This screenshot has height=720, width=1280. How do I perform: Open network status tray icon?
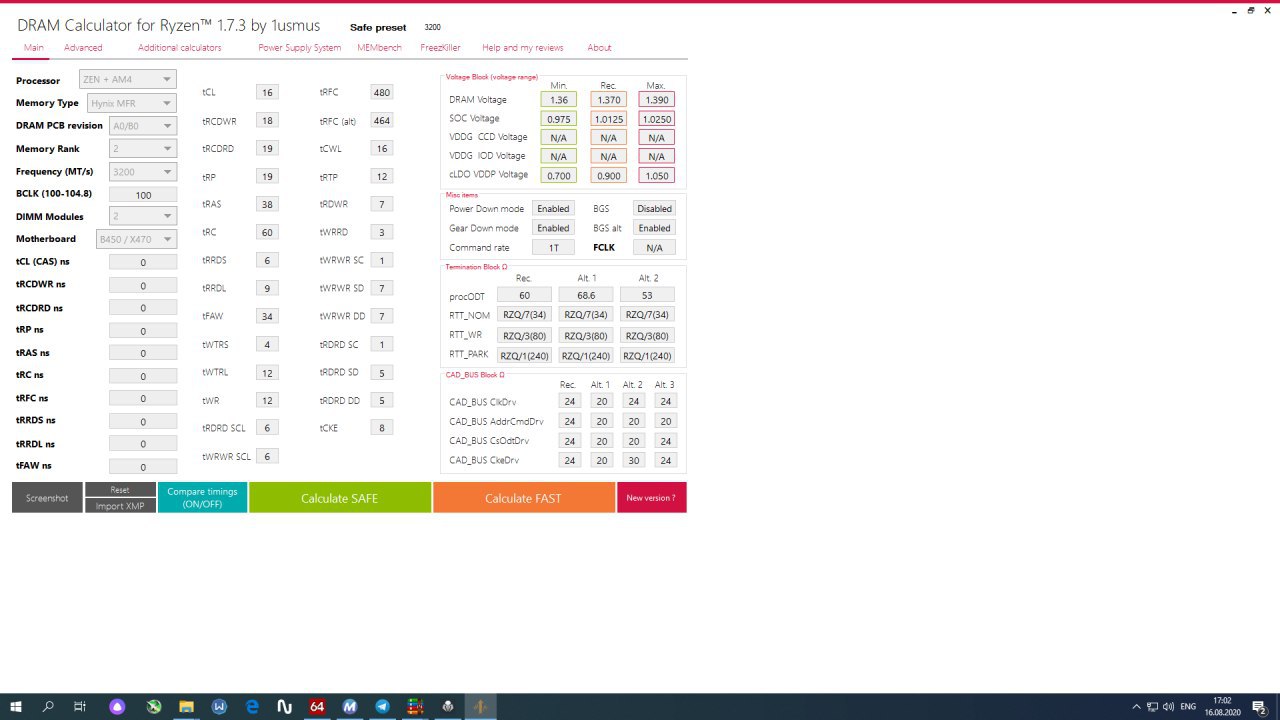(x=1152, y=706)
